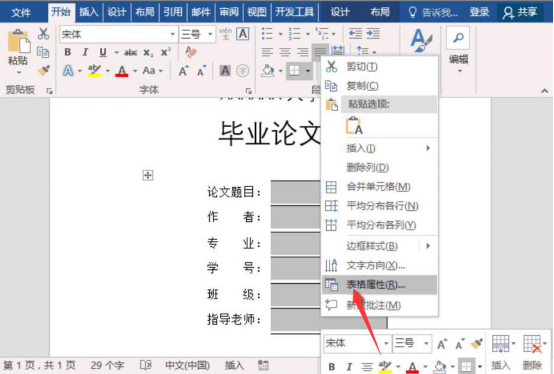Switch to the 审阅 Review tab

(x=229, y=12)
